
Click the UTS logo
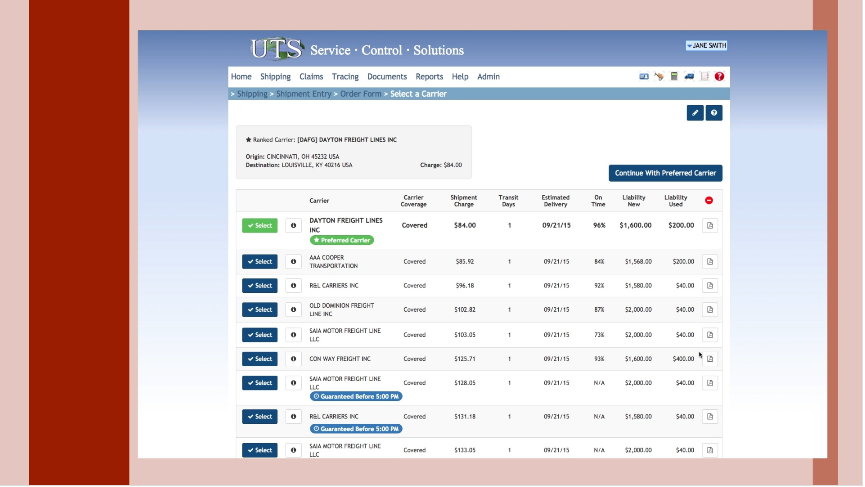point(277,49)
